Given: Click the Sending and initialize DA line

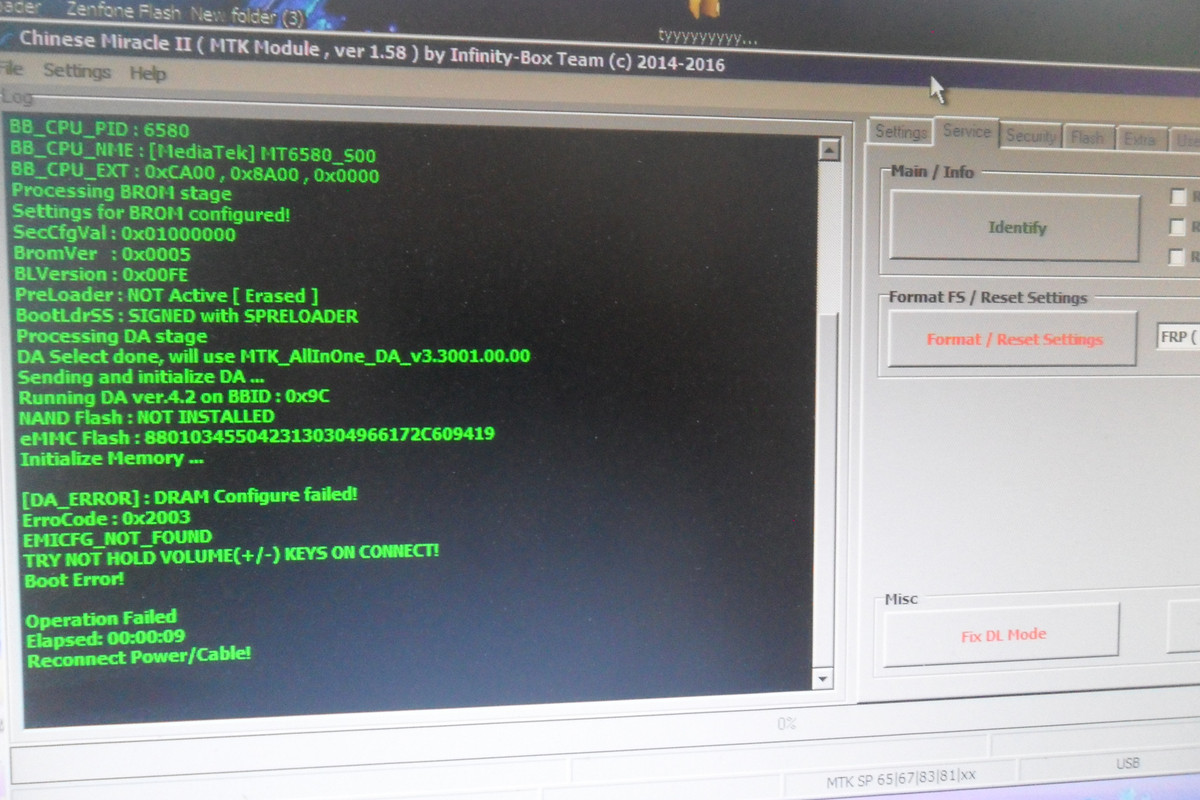Looking at the screenshot, I should (142, 377).
